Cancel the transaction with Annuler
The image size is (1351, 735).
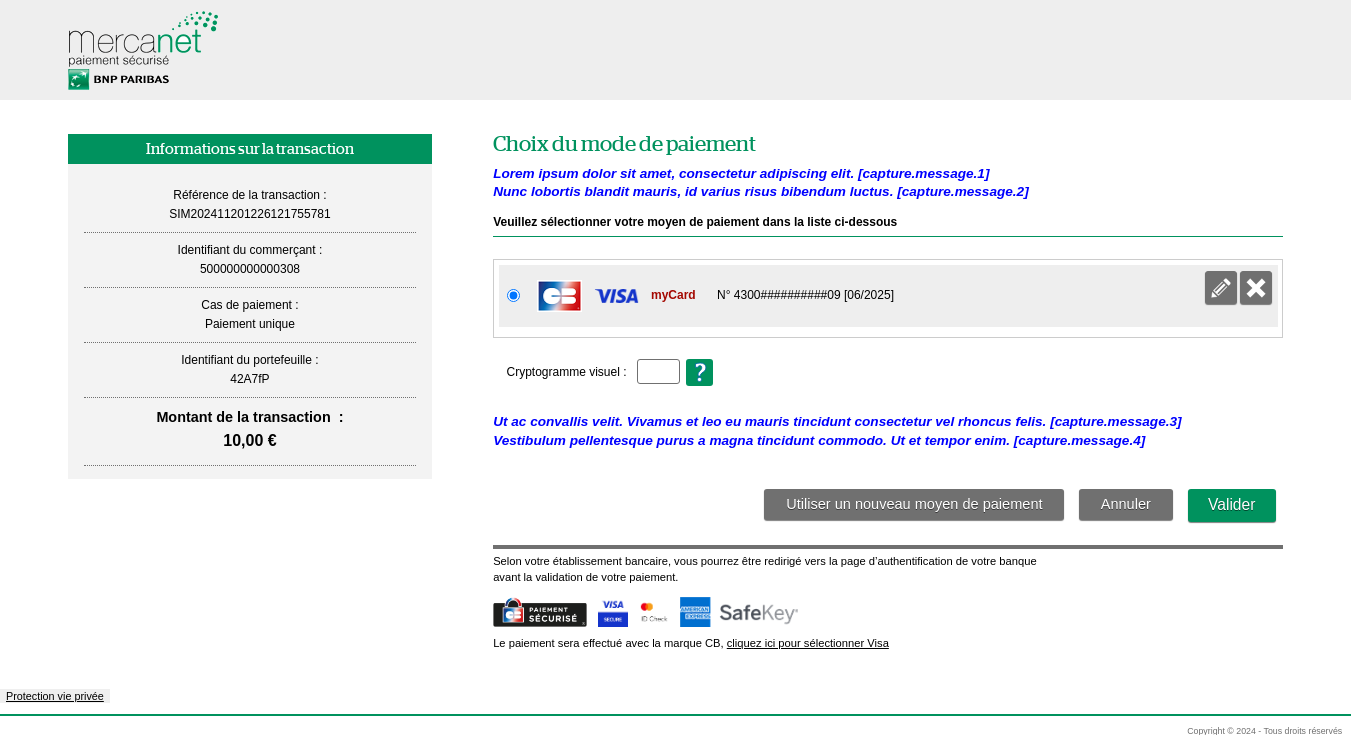pos(1125,505)
